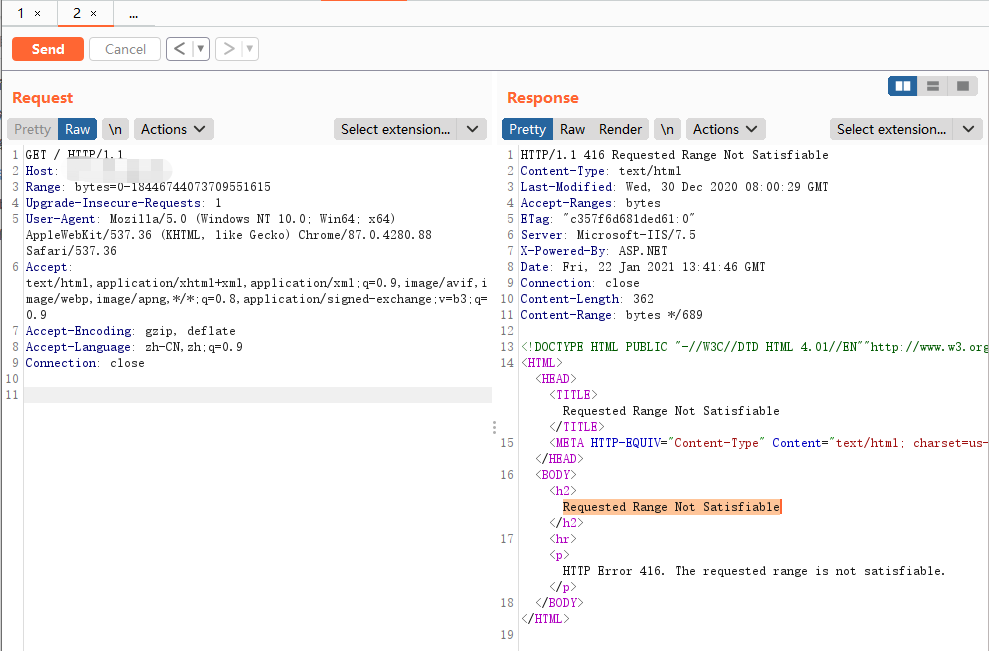This screenshot has height=651, width=989.
Task: Click the empty line 11 in the request editor
Action: [x=257, y=395]
